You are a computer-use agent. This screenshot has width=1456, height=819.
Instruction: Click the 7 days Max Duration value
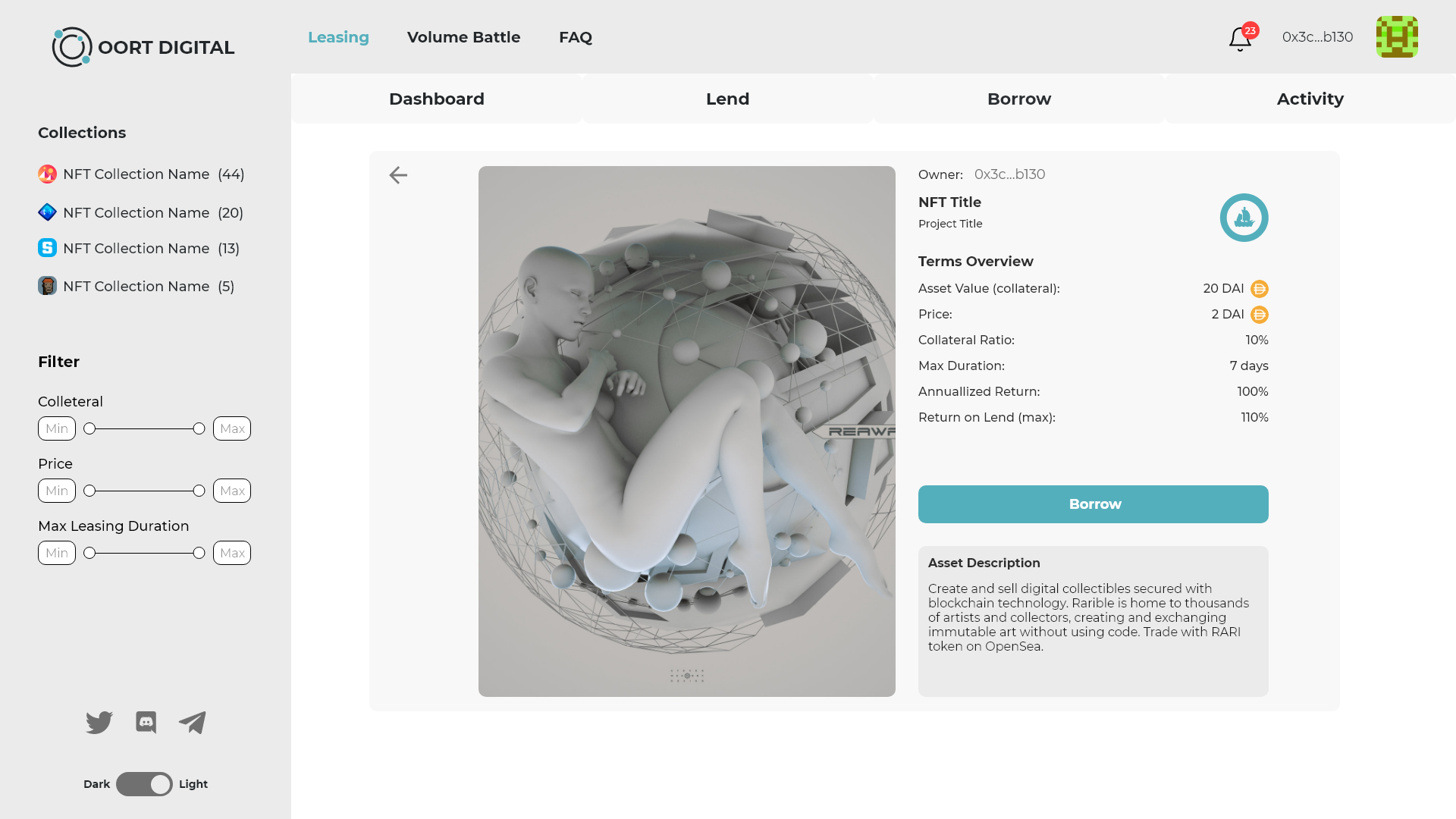(x=1249, y=366)
